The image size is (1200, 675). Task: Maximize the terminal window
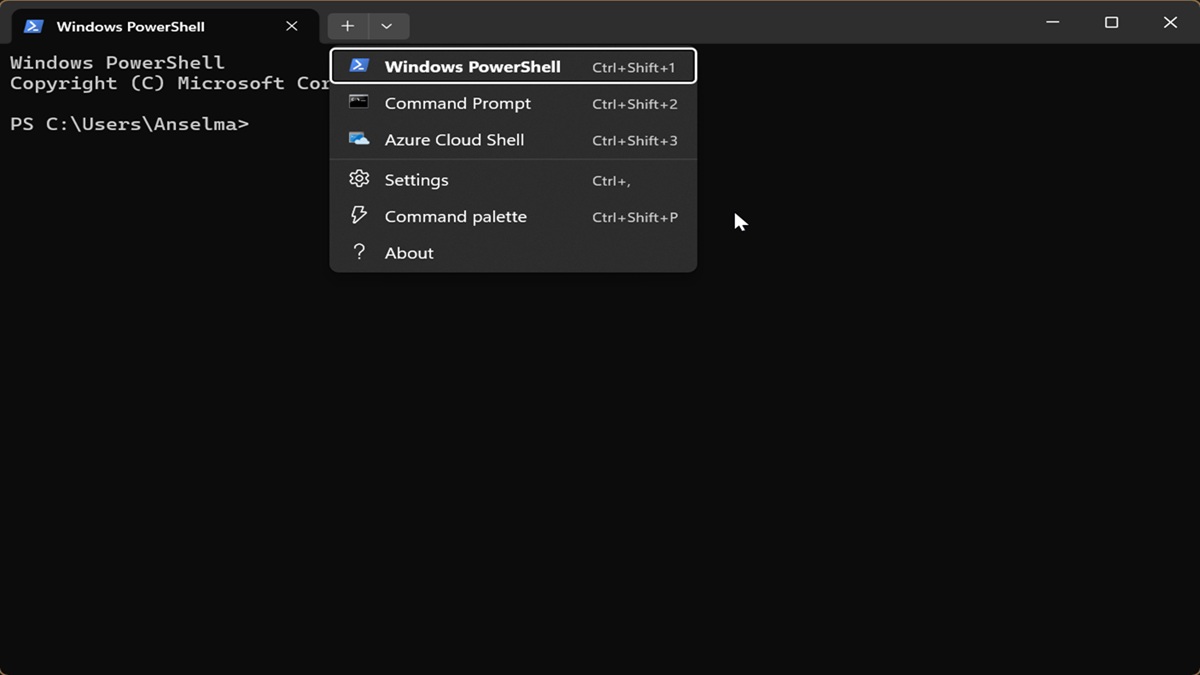(1111, 22)
